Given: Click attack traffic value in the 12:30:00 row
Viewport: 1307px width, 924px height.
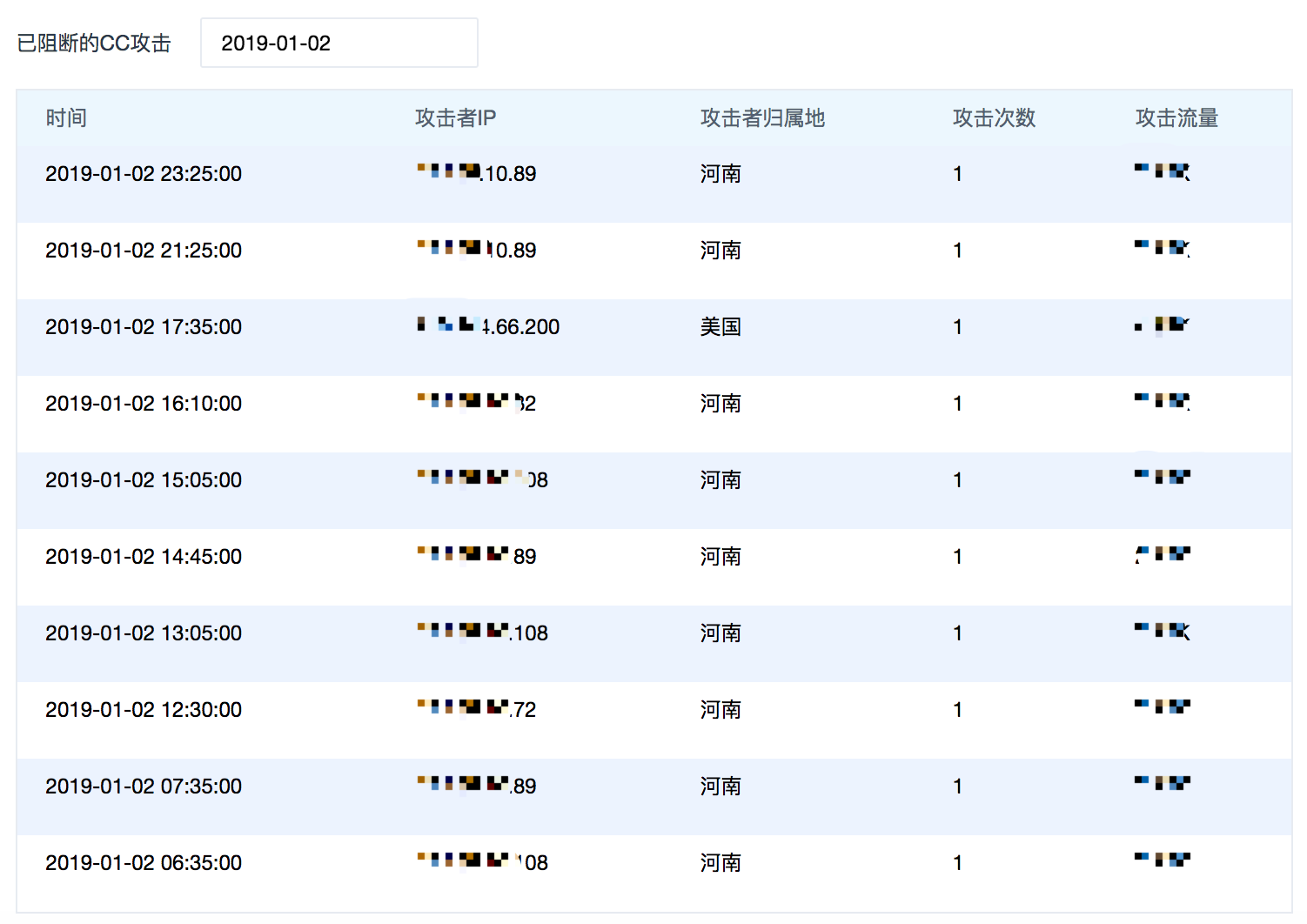Looking at the screenshot, I should click(x=1162, y=706).
